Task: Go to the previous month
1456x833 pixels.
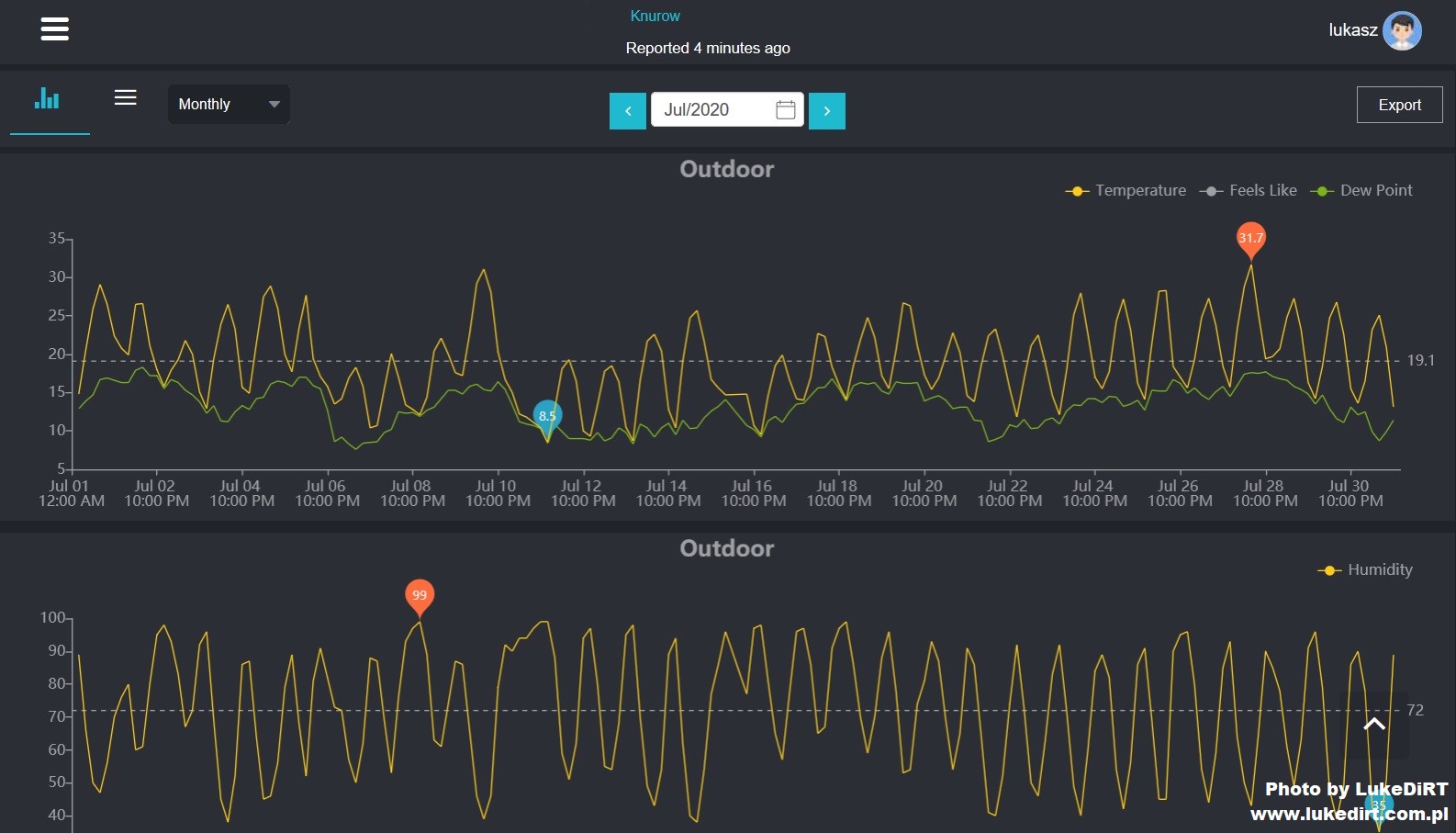Action: [628, 111]
